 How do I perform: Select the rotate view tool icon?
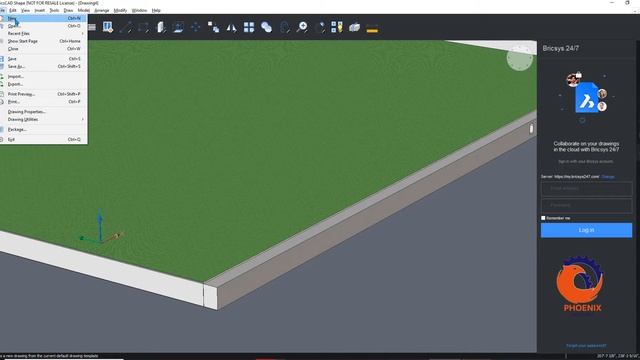coord(284,27)
